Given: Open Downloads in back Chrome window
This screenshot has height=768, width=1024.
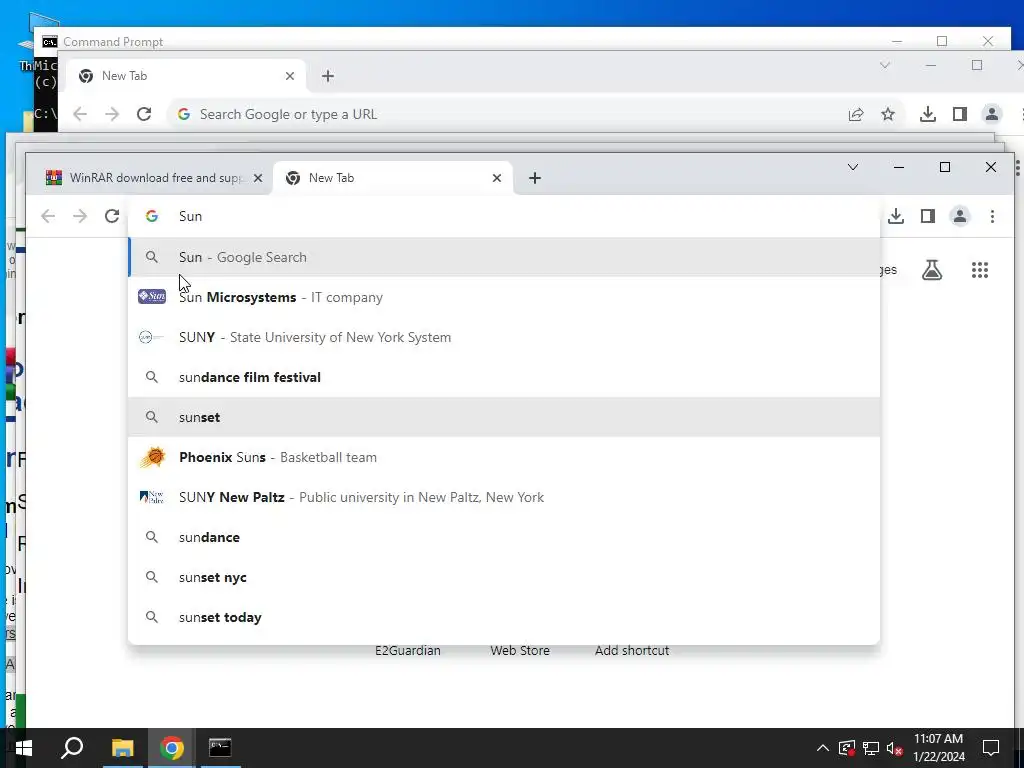Looking at the screenshot, I should click(x=927, y=114).
